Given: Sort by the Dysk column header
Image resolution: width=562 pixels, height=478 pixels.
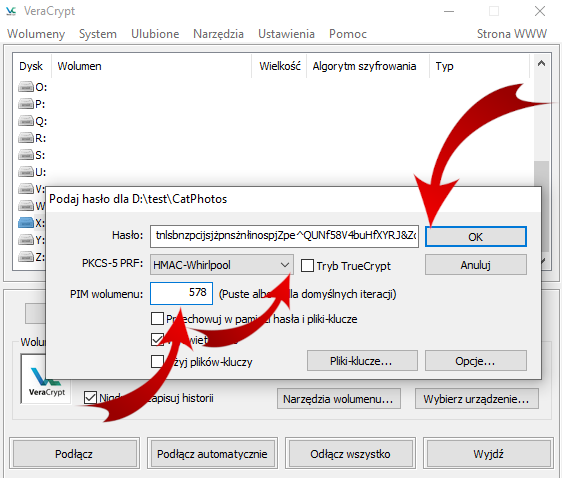Looking at the screenshot, I should (31, 66).
